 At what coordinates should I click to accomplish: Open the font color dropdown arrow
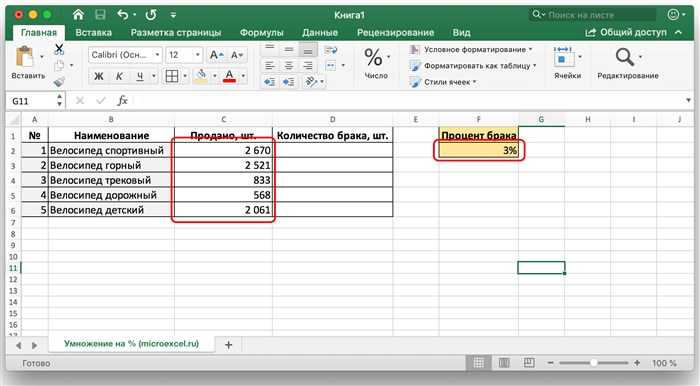pyautogui.click(x=243, y=76)
